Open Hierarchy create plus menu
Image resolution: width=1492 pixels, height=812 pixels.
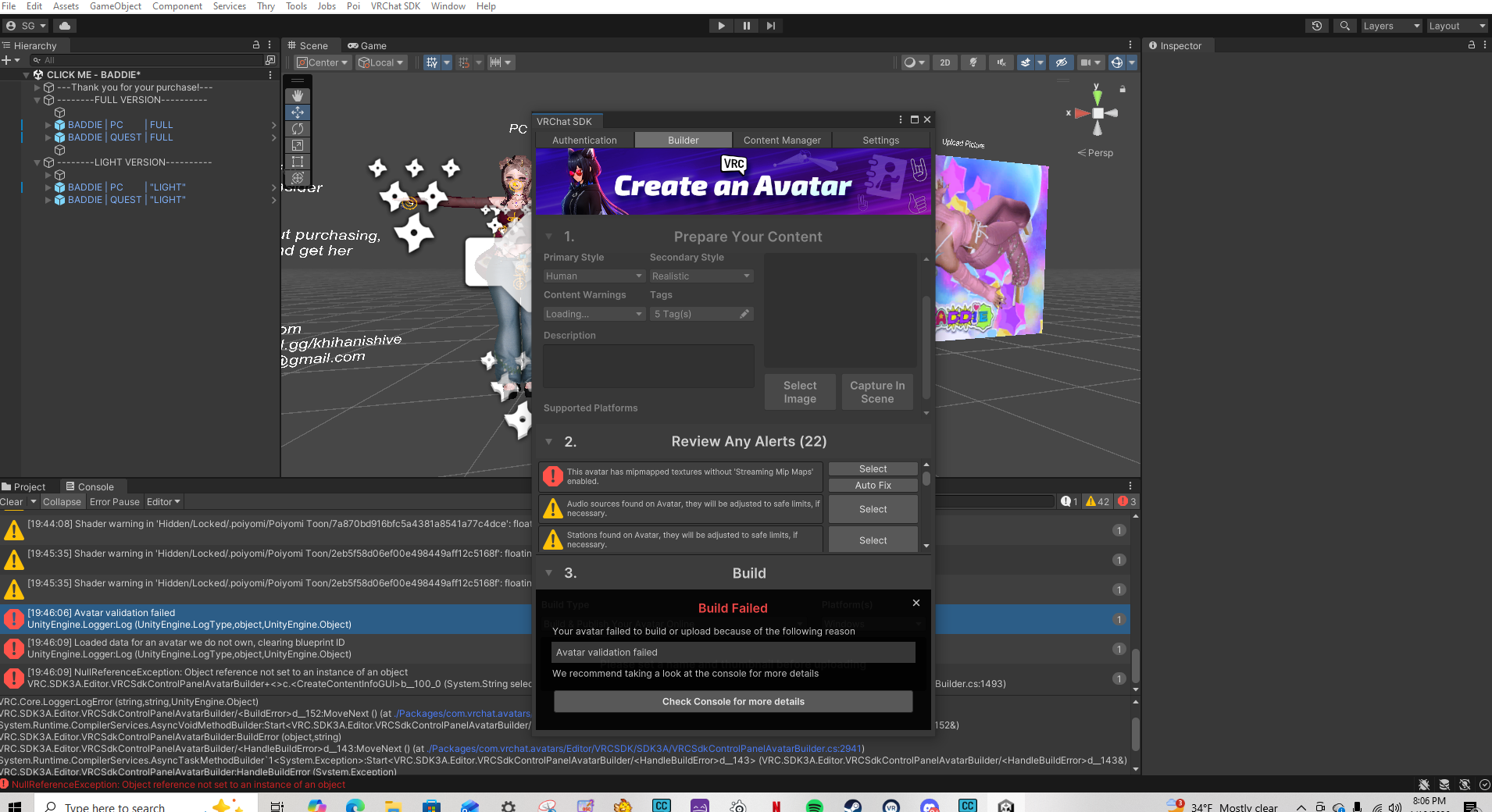(10, 60)
